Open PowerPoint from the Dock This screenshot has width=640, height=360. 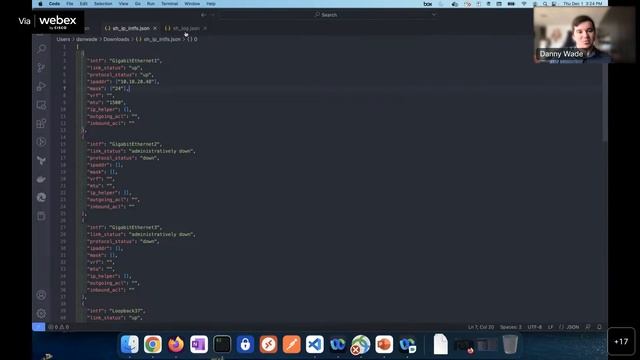[384, 344]
